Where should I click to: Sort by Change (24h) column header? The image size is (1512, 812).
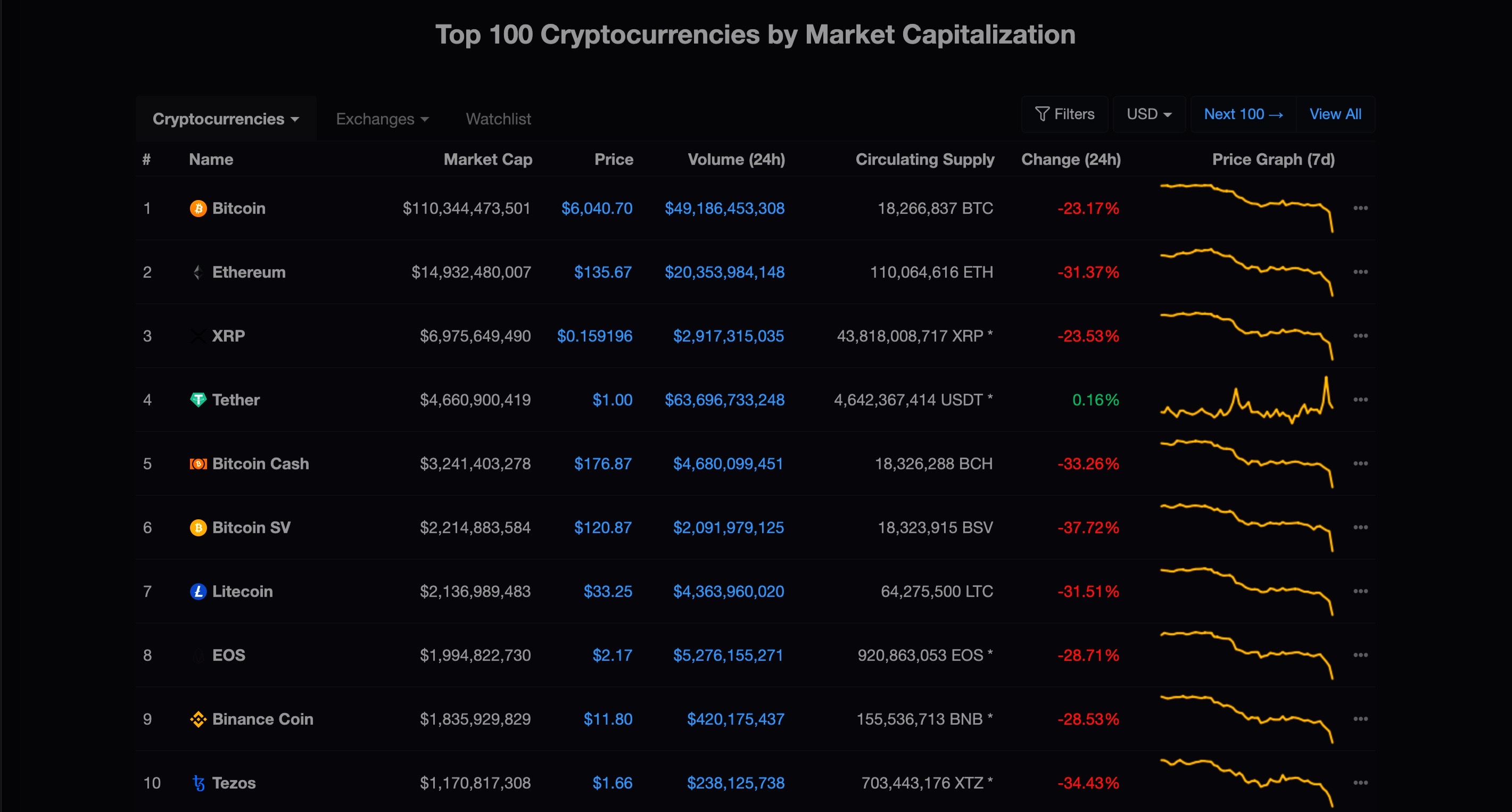point(1071,159)
